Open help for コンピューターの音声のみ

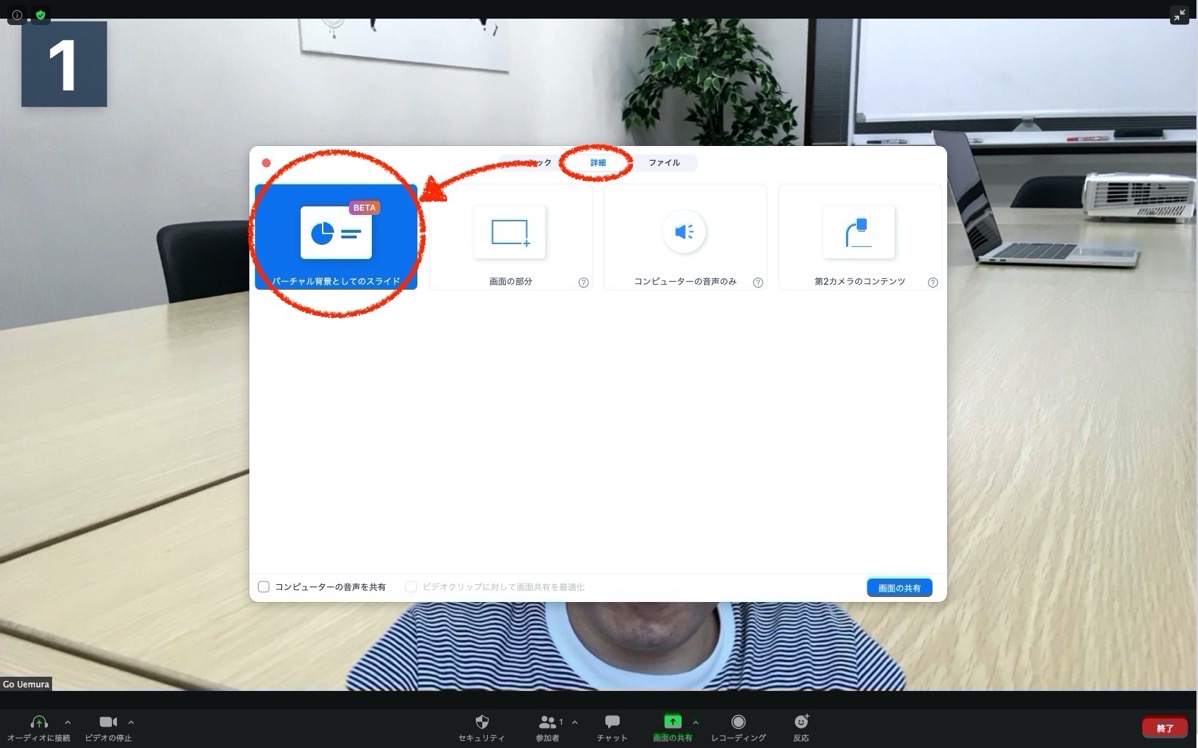(x=758, y=283)
